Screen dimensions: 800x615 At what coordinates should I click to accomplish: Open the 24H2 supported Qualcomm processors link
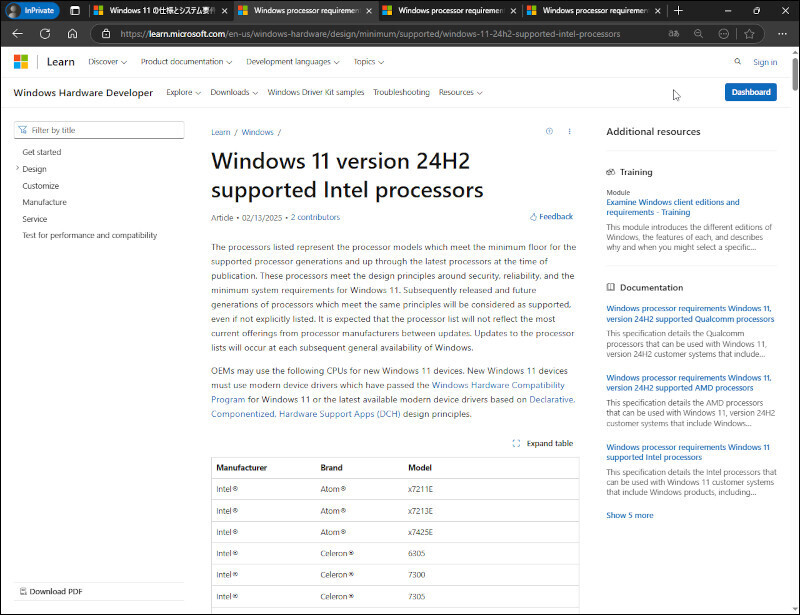[690, 314]
